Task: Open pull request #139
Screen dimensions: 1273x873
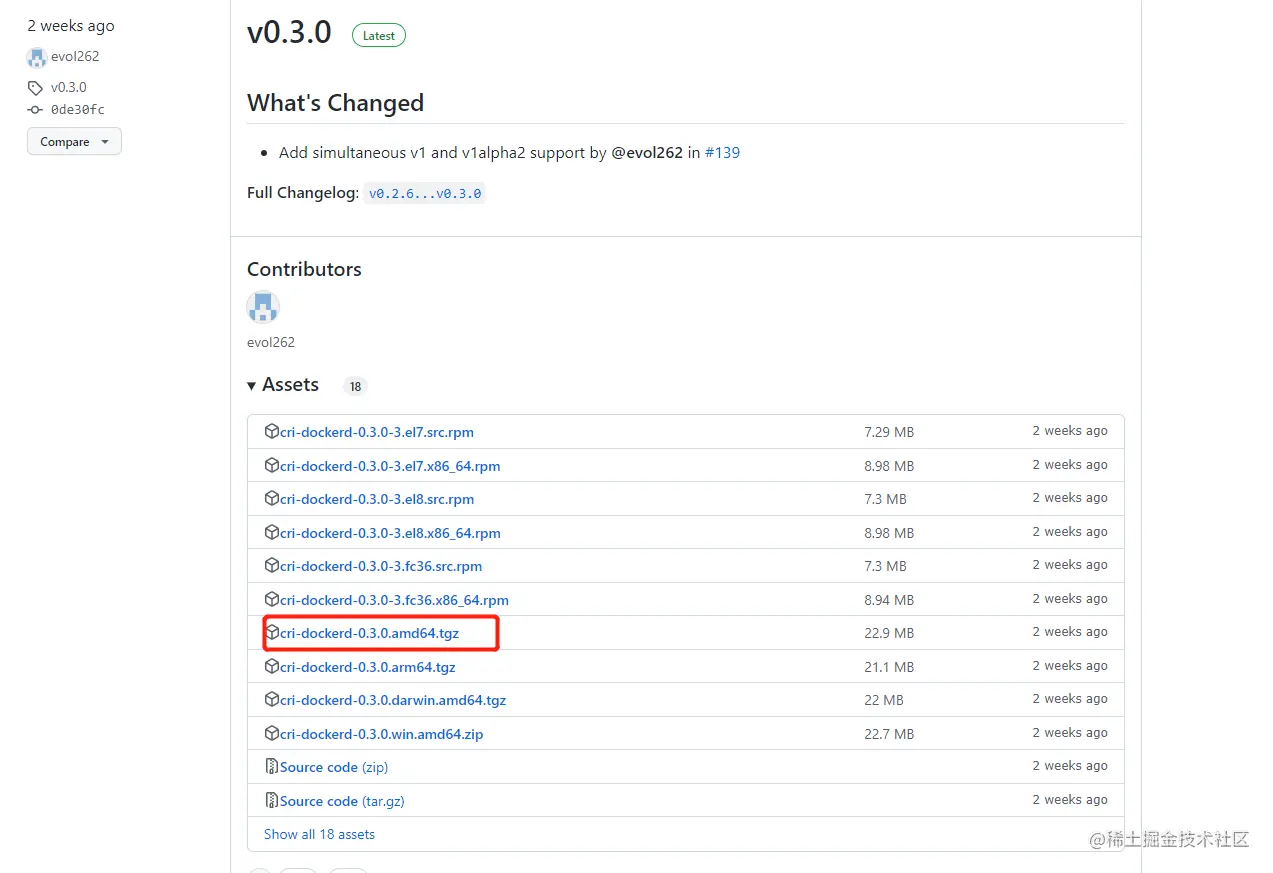Action: (722, 153)
